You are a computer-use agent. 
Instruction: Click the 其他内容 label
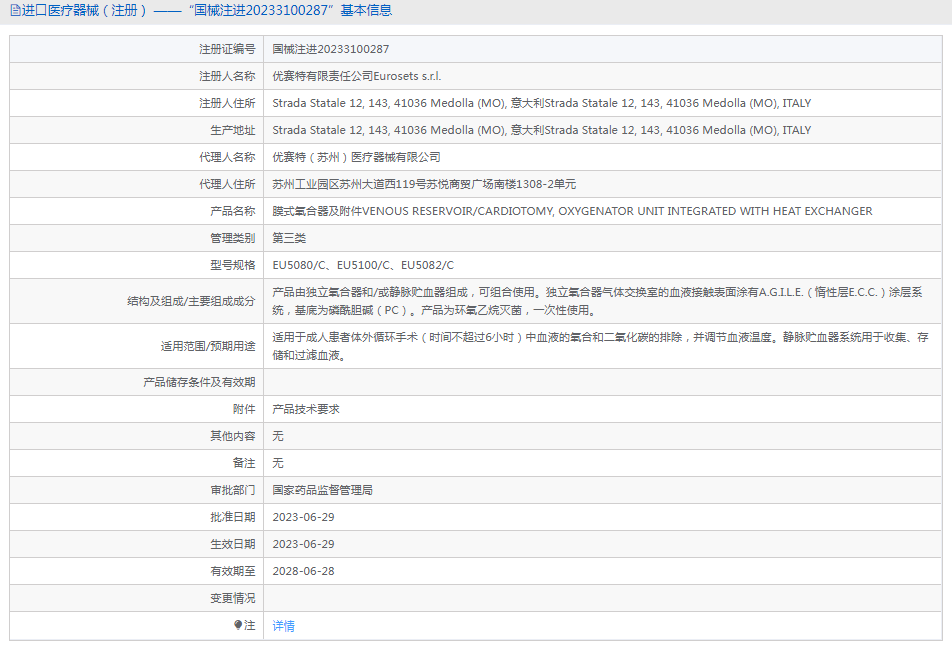pos(233,436)
